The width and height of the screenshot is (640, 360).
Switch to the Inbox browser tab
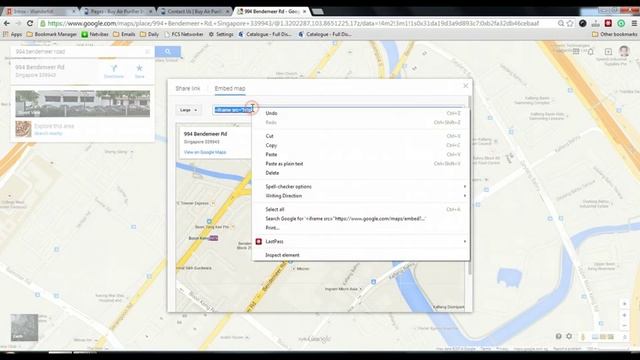pyautogui.click(x=41, y=11)
